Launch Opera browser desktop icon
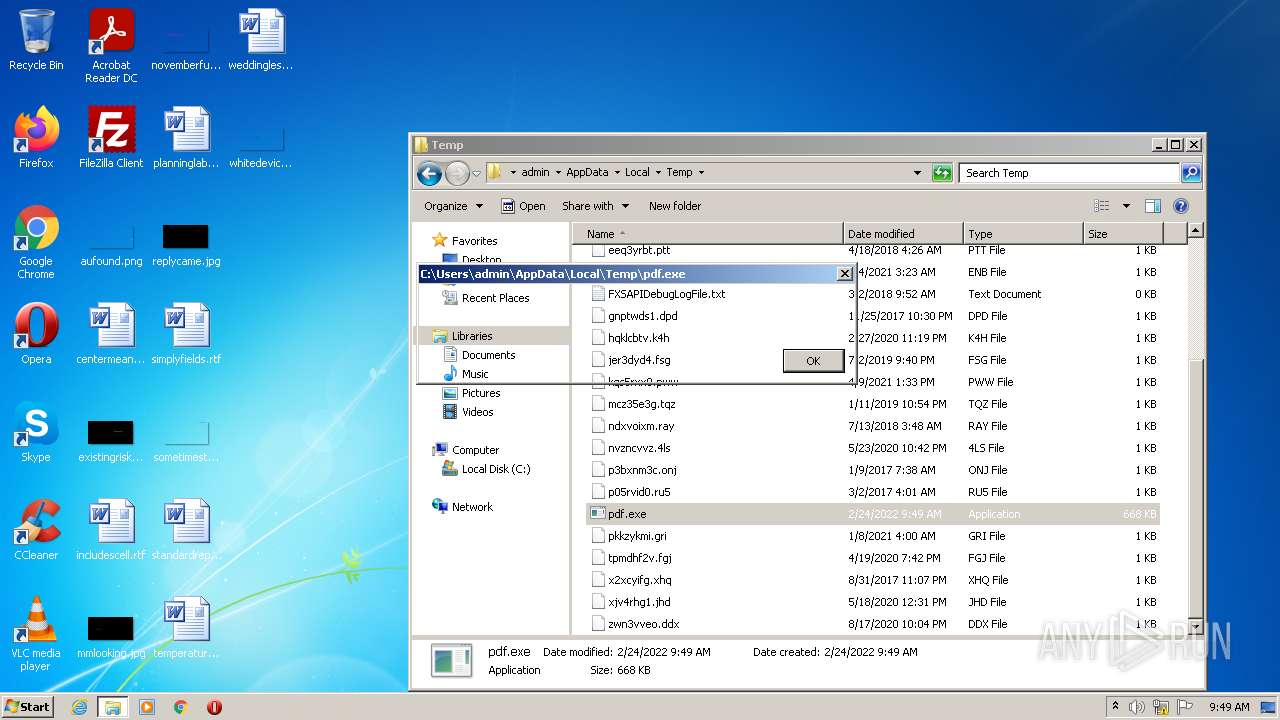1280x720 pixels. tap(36, 333)
